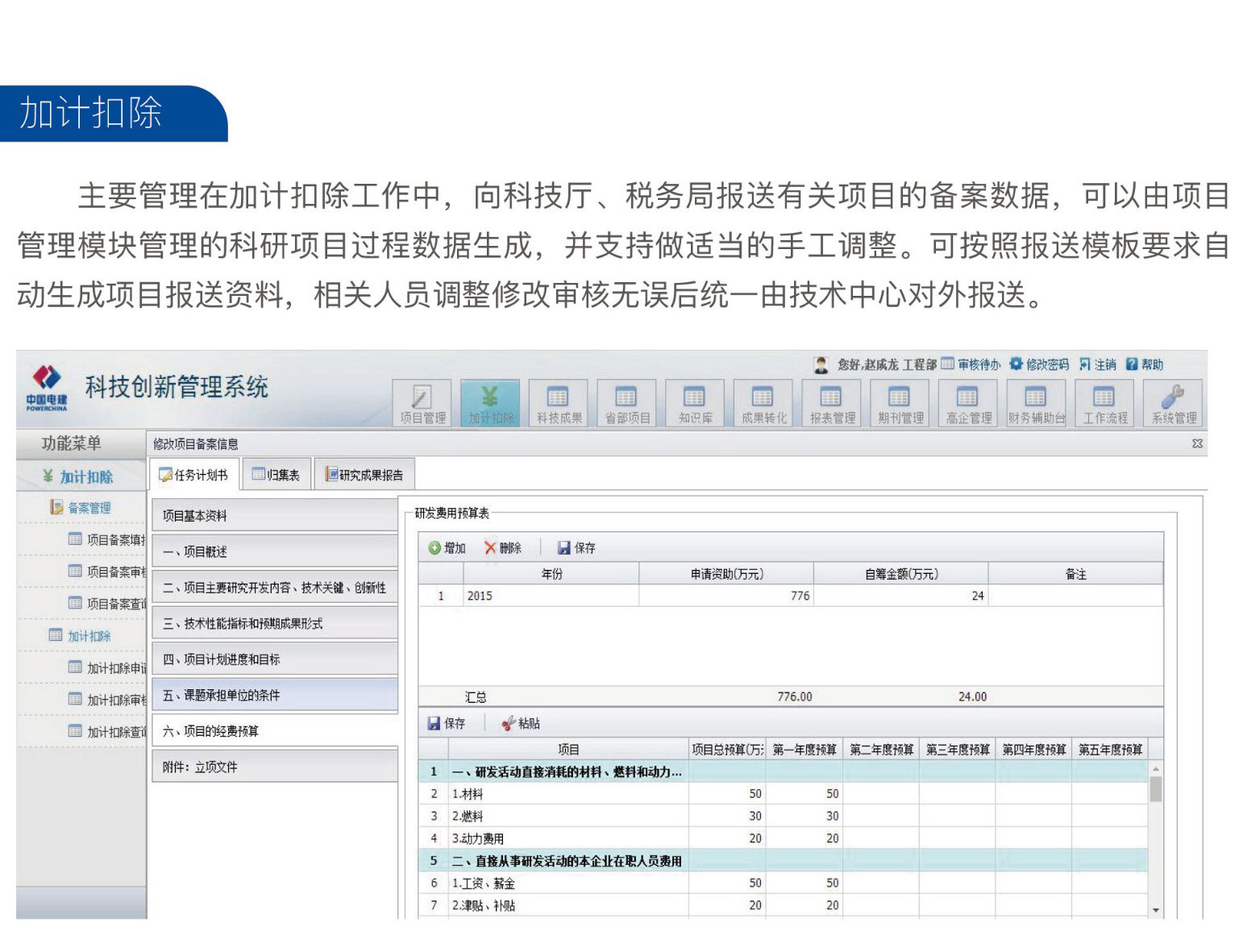Viewport: 1239px width, 952px height.
Task: Click the green 增加 add button
Action: click(447, 548)
